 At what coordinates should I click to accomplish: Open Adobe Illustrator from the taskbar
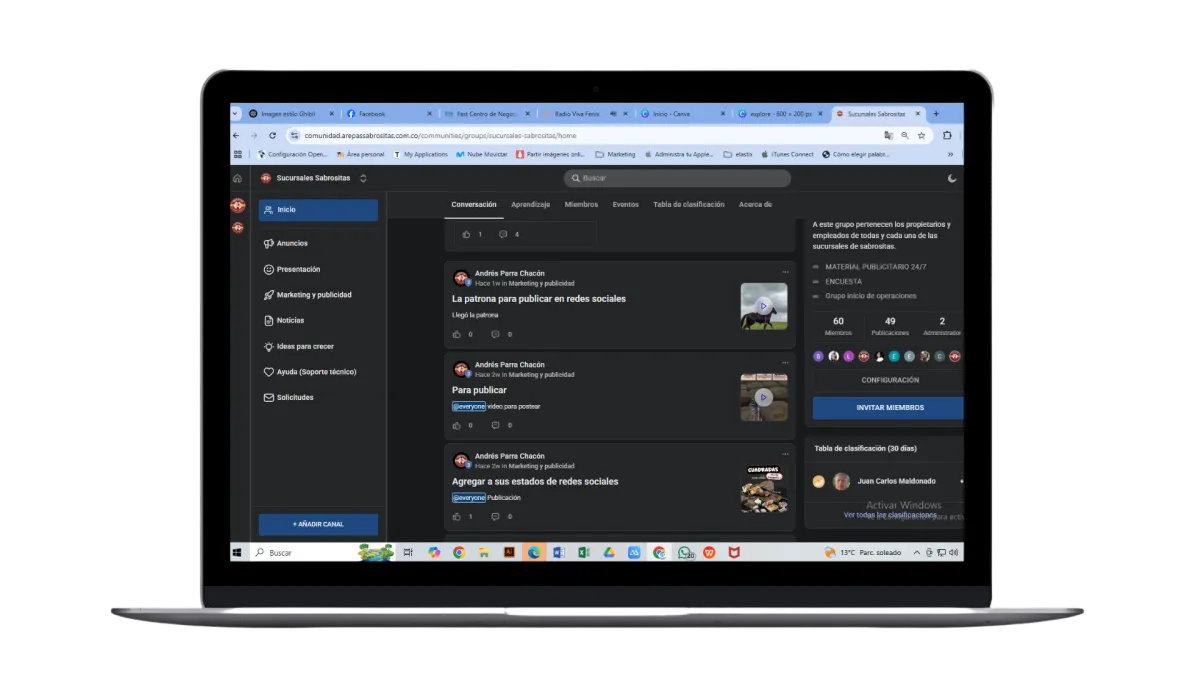coord(508,552)
